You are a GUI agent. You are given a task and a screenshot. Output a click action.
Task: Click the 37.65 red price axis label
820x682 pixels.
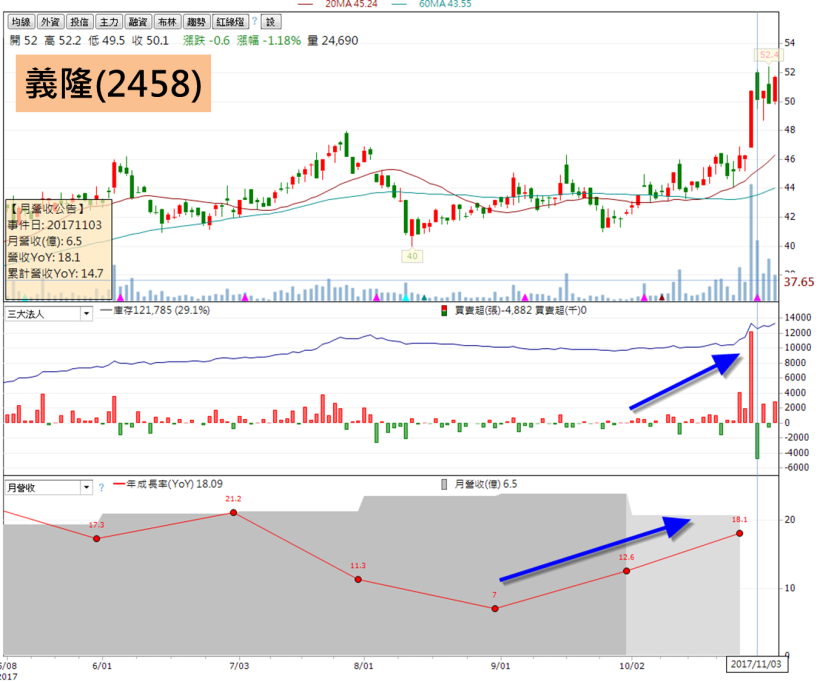click(x=799, y=282)
